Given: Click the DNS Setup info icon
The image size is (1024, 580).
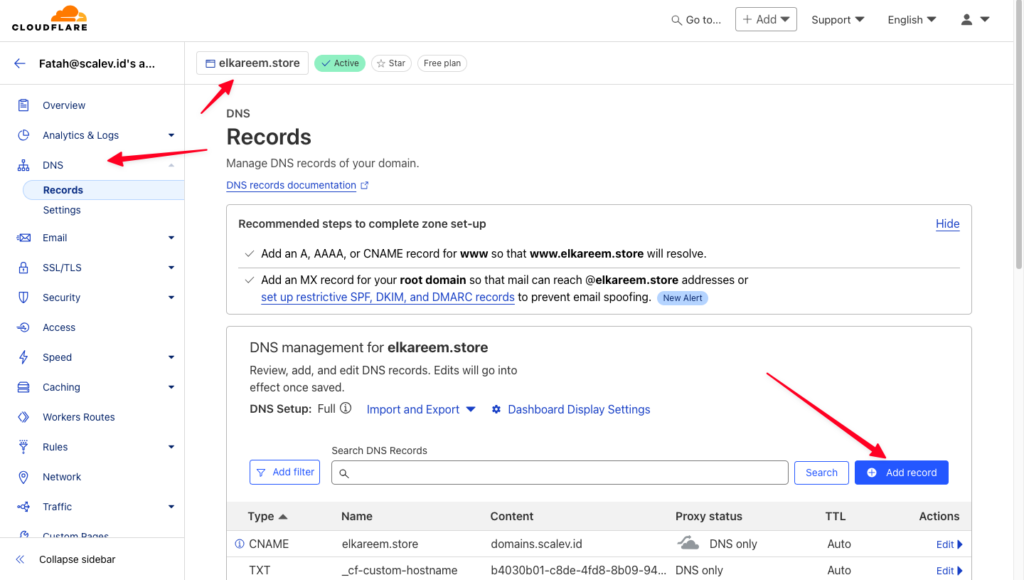Looking at the screenshot, I should tap(345, 408).
